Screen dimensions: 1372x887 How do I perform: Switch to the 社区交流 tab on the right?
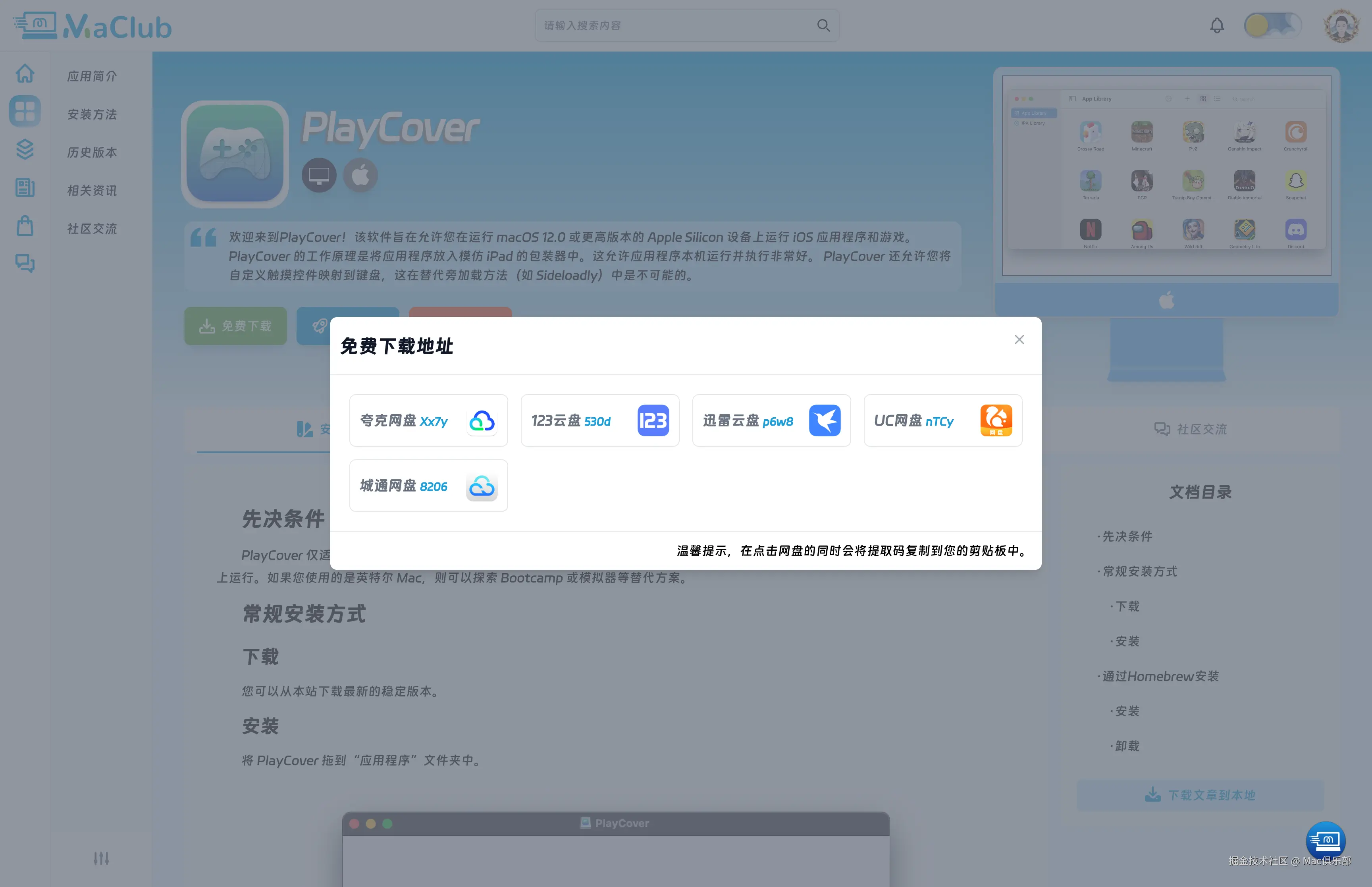[x=1192, y=429]
